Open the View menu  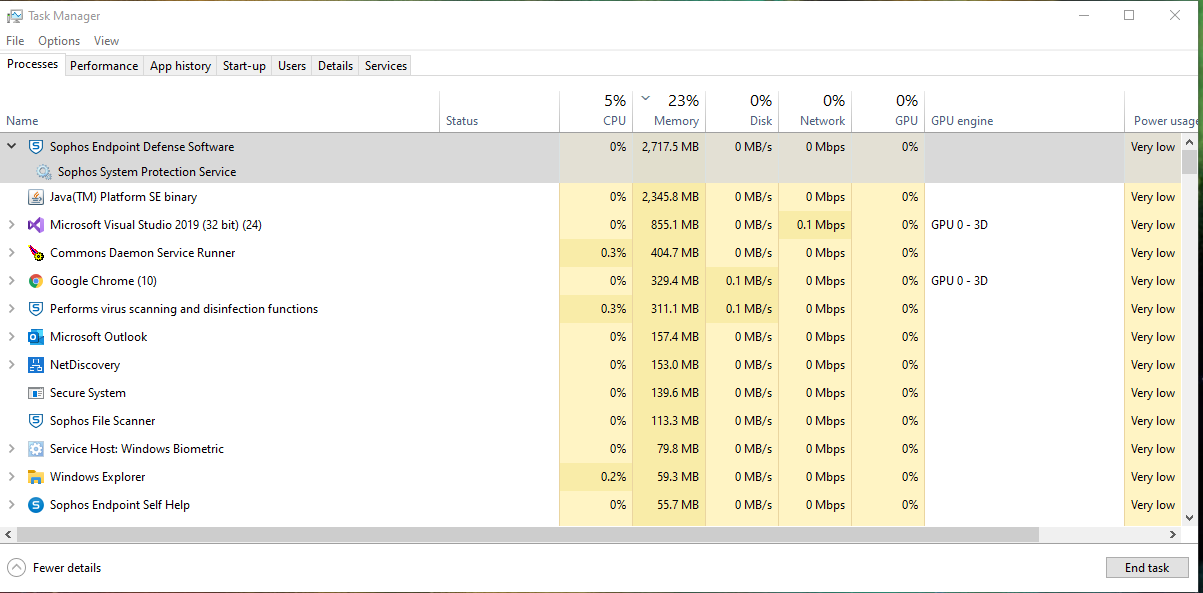coord(106,41)
